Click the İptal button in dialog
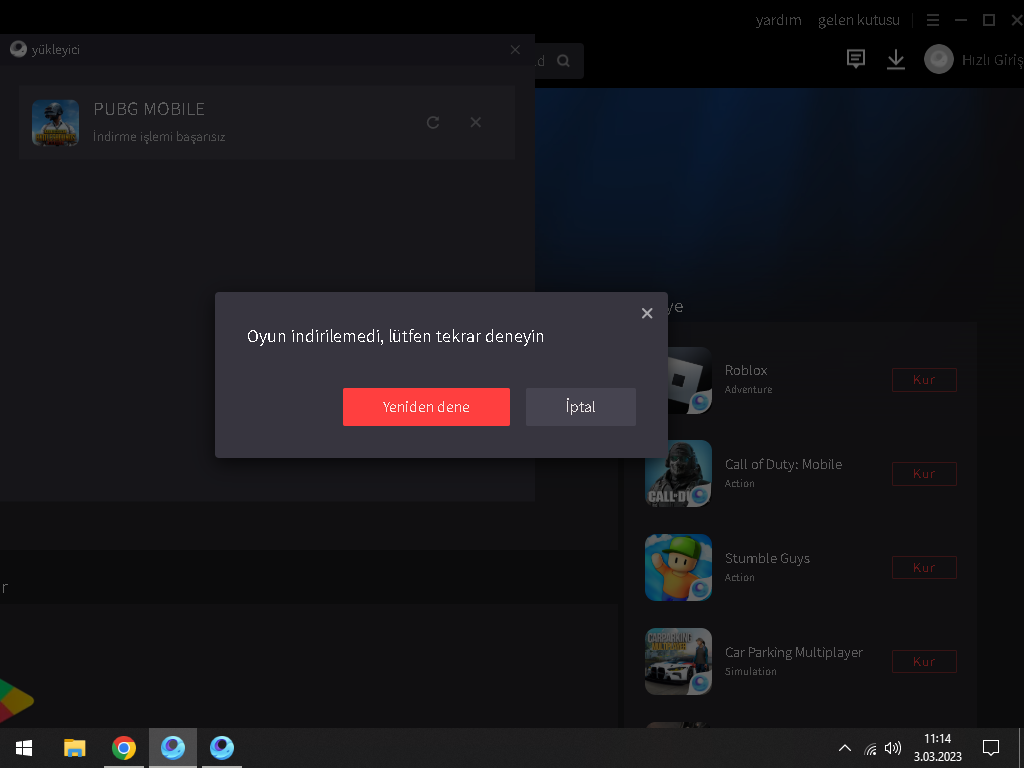The height and width of the screenshot is (768, 1024). 581,407
